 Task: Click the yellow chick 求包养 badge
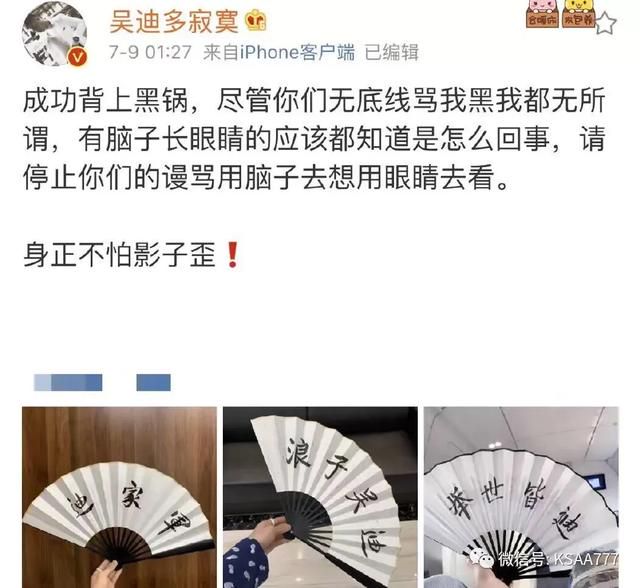point(578,13)
